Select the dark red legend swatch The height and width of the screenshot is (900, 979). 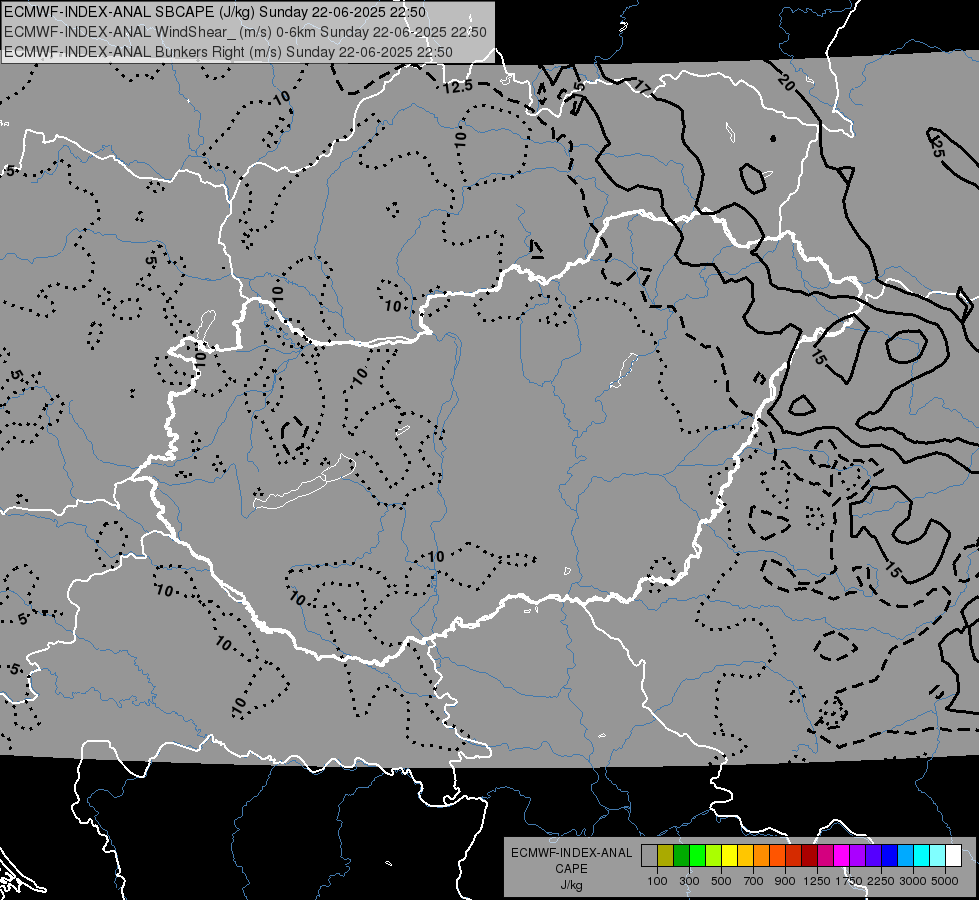(x=809, y=855)
